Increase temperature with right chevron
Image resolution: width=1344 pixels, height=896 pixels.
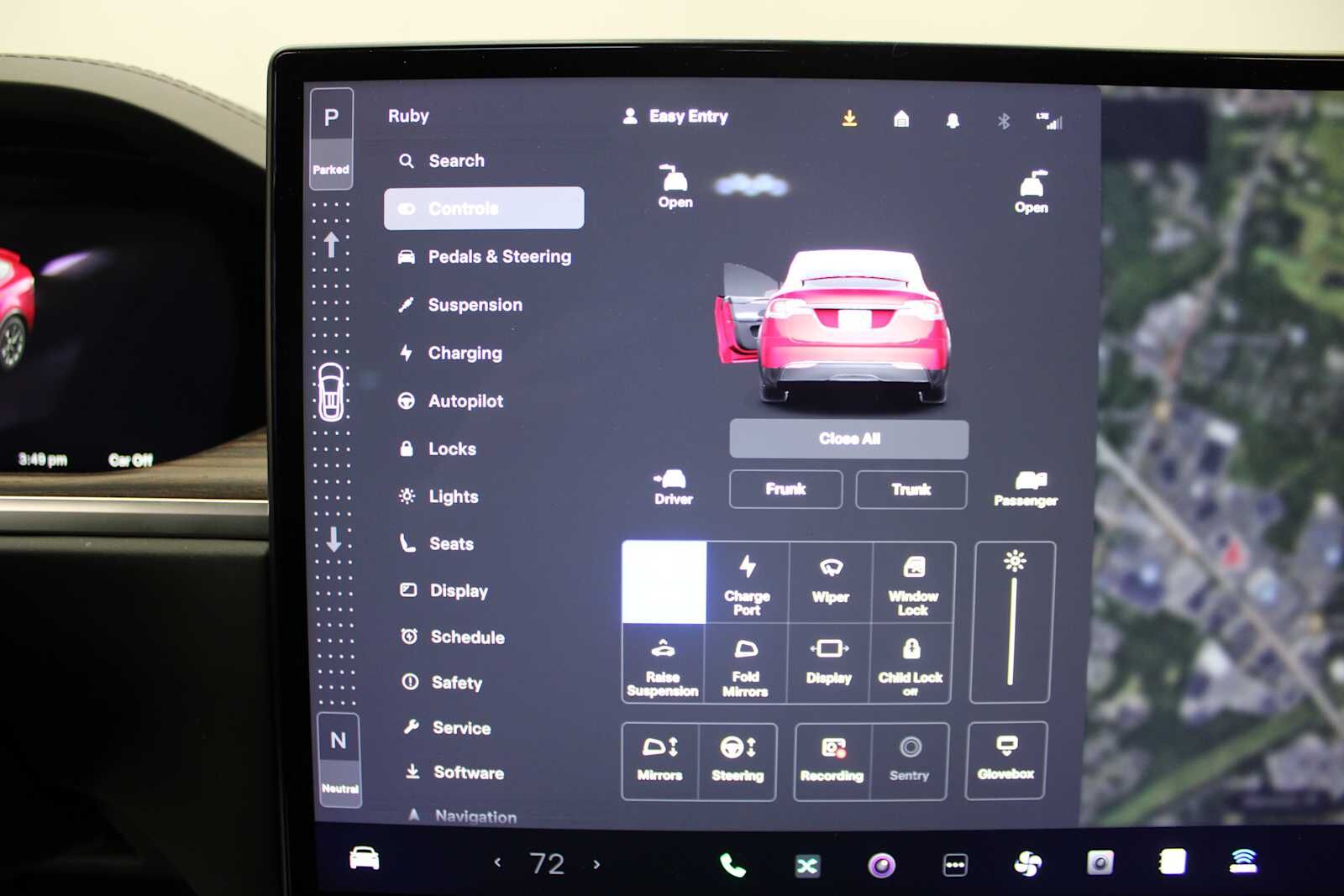tap(596, 863)
